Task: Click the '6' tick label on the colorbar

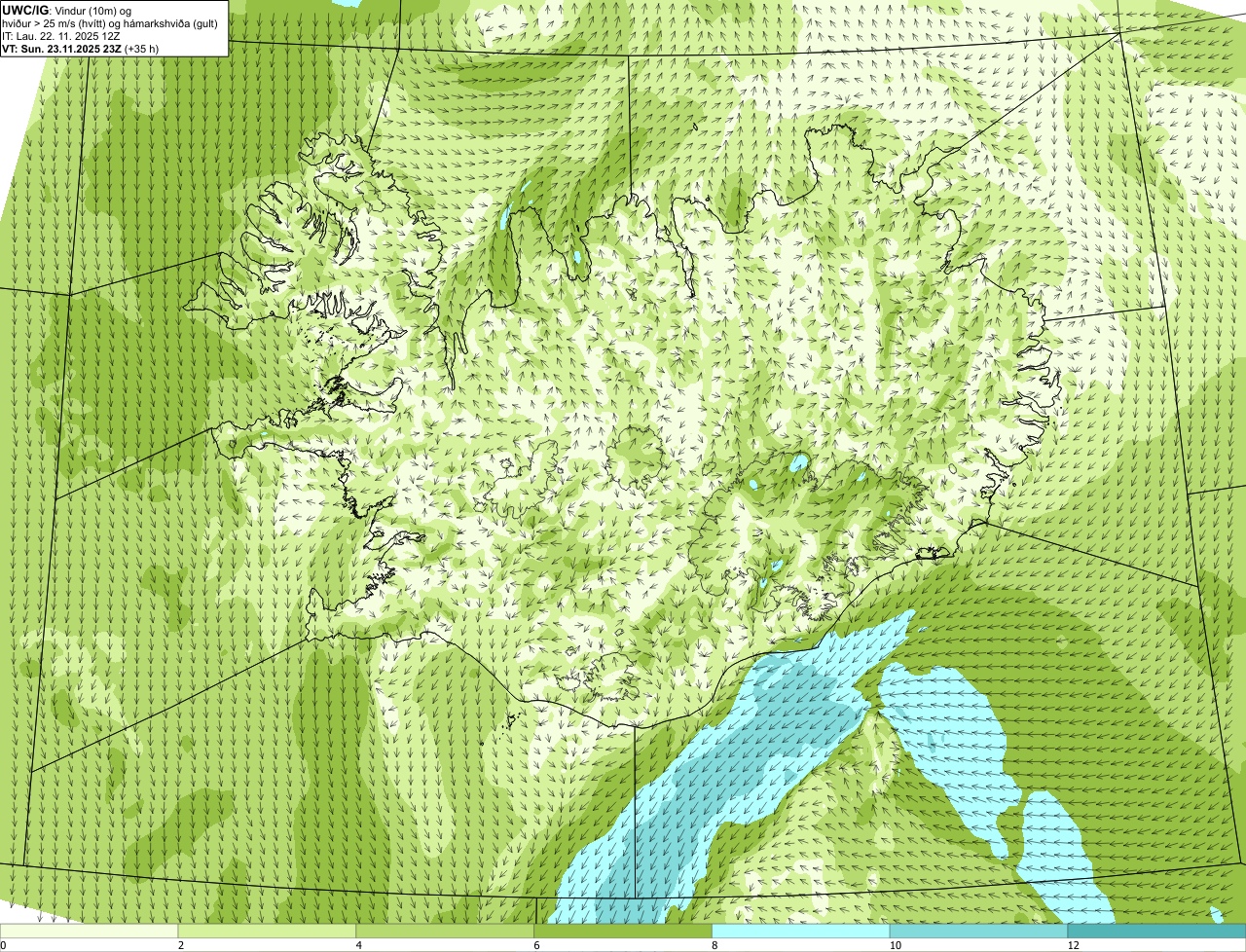Action: pos(537,945)
